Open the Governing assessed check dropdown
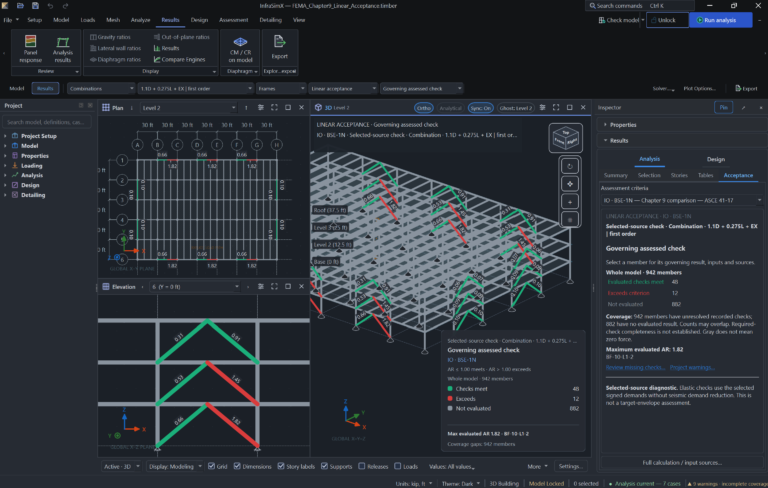 click(421, 89)
